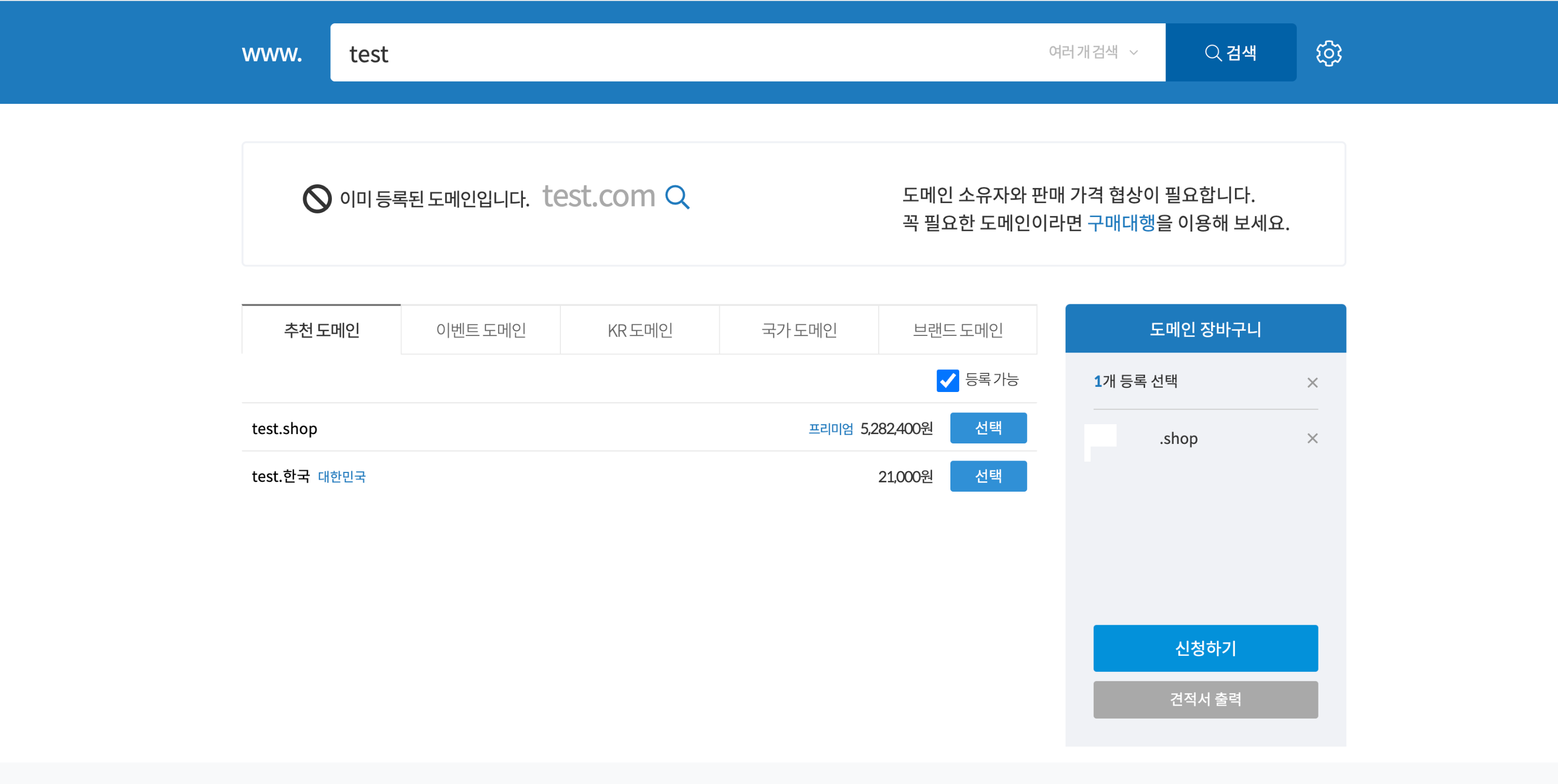Click the magnifier icon next to test.com
The height and width of the screenshot is (784, 1558).
pos(677,197)
